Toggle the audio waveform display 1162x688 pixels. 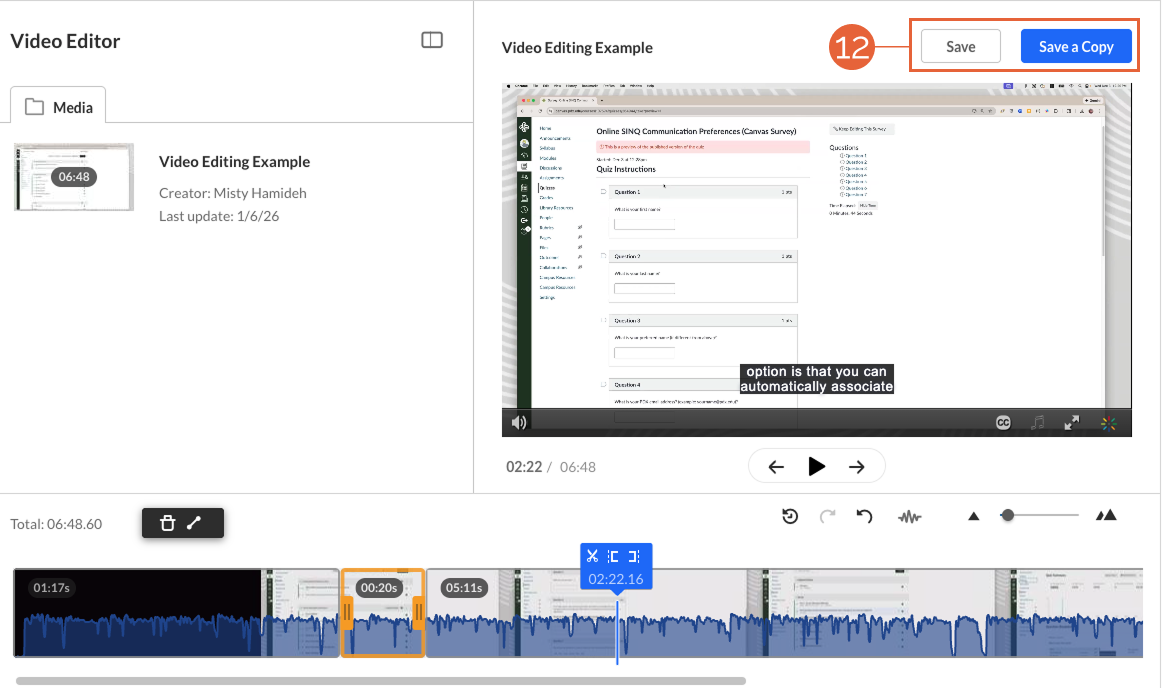910,516
